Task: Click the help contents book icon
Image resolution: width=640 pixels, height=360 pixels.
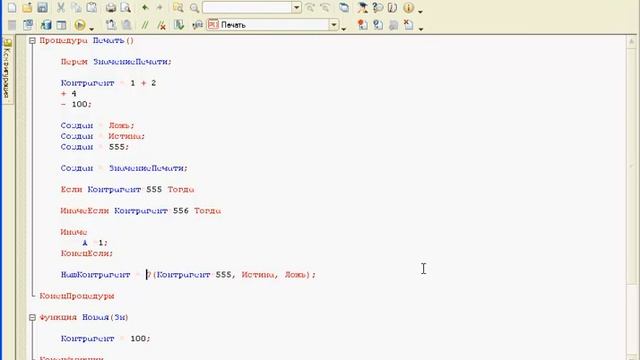Action: point(392,7)
